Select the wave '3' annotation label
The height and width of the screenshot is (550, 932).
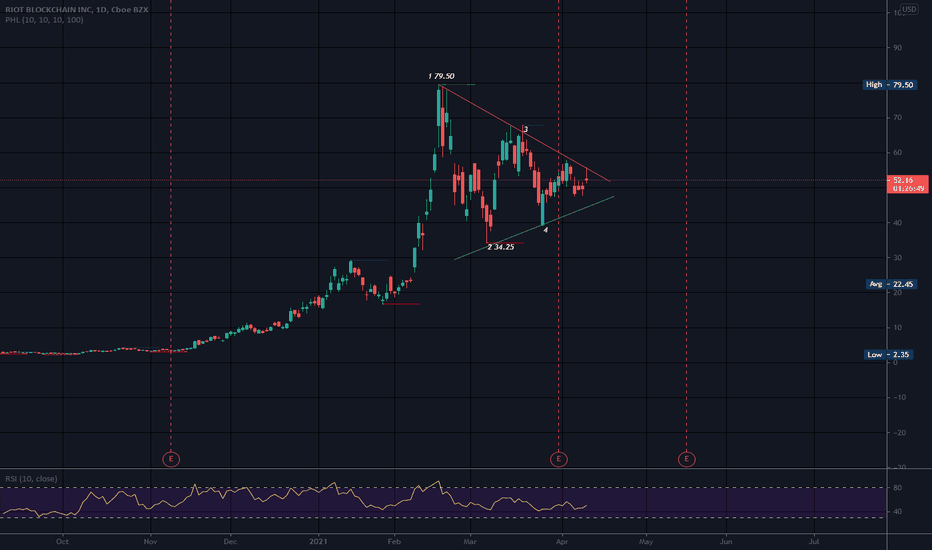tap(525, 129)
